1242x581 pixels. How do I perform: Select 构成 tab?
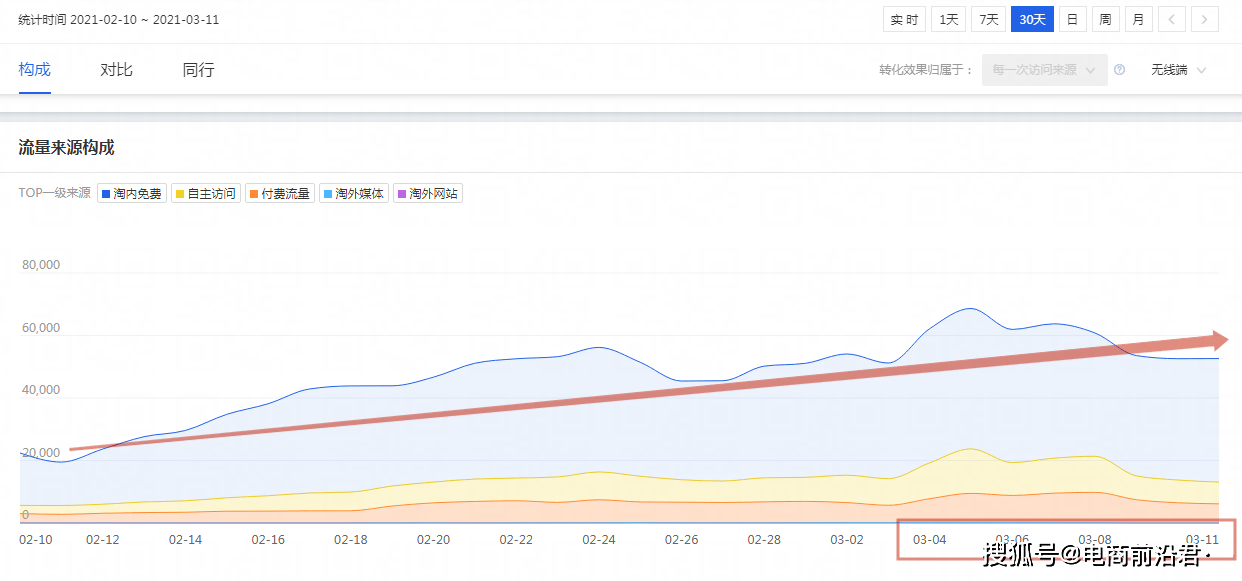(35, 70)
